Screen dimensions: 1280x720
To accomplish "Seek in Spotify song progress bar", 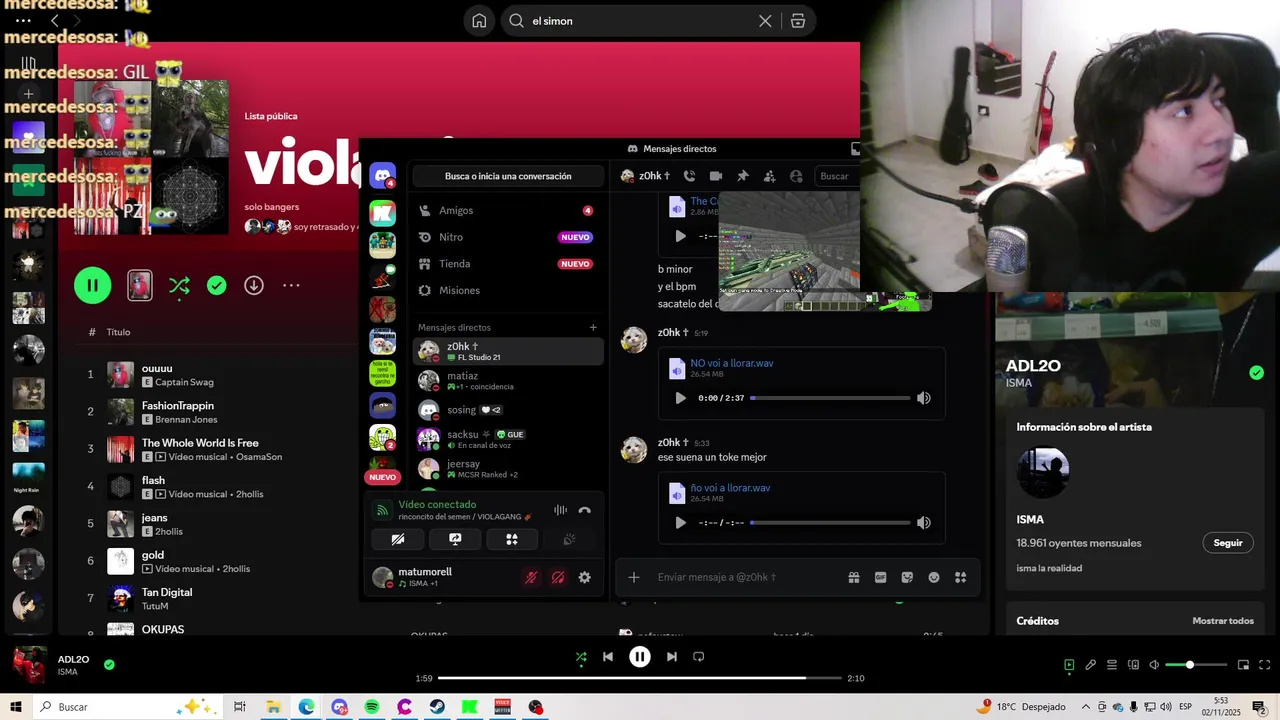I will [640, 678].
